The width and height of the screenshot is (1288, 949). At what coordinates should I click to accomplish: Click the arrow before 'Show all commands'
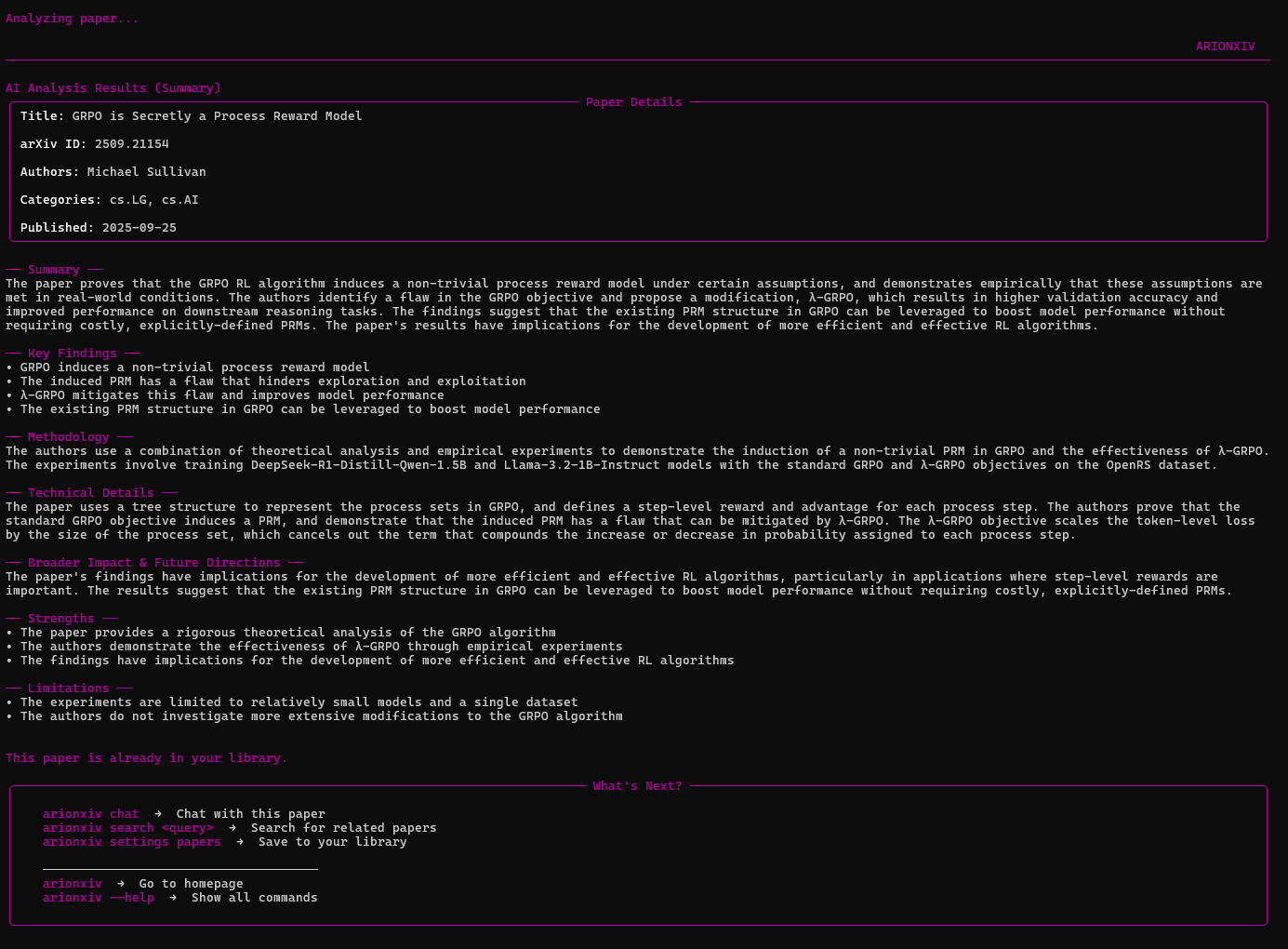(173, 898)
